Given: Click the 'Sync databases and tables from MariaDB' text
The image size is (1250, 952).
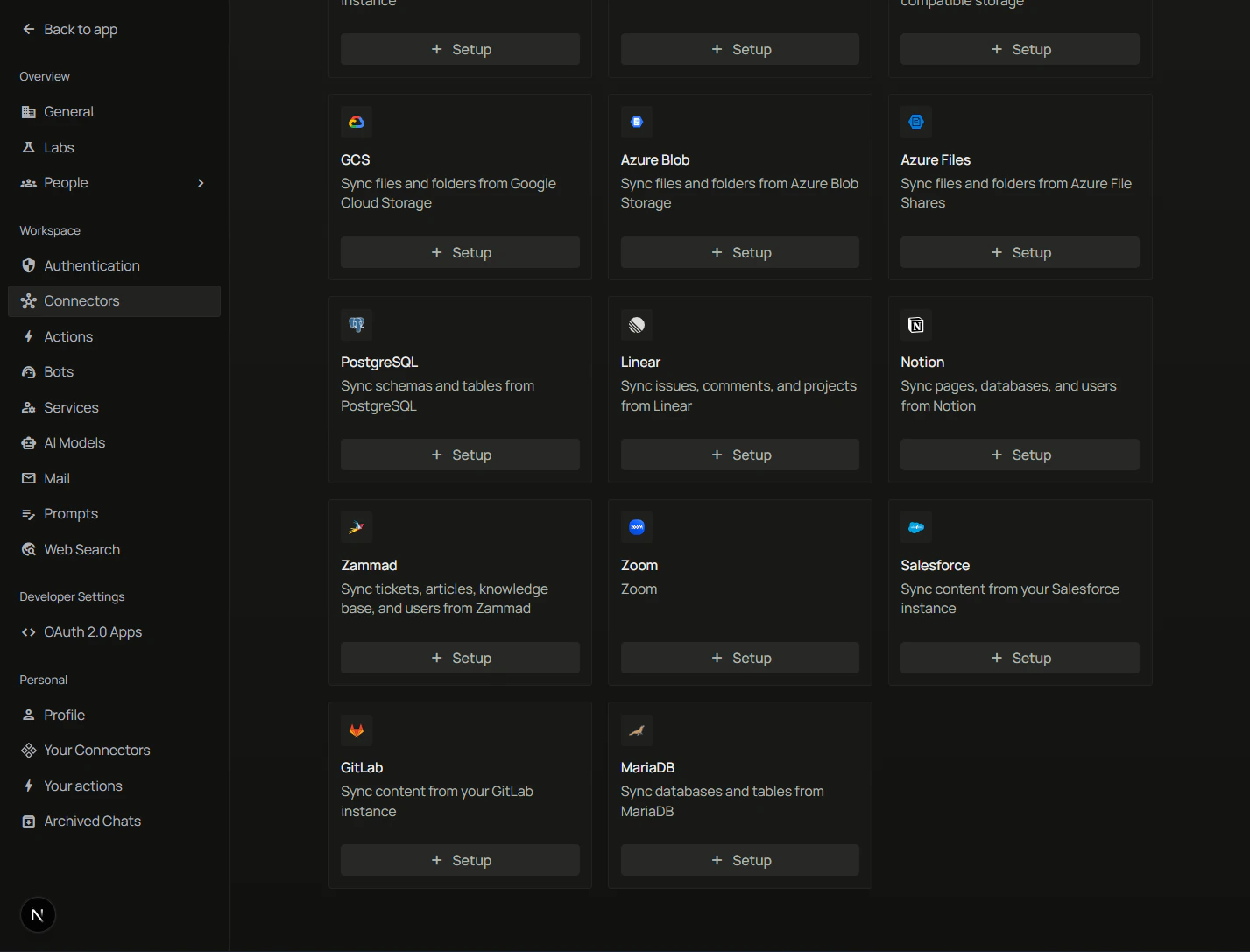Looking at the screenshot, I should [723, 801].
